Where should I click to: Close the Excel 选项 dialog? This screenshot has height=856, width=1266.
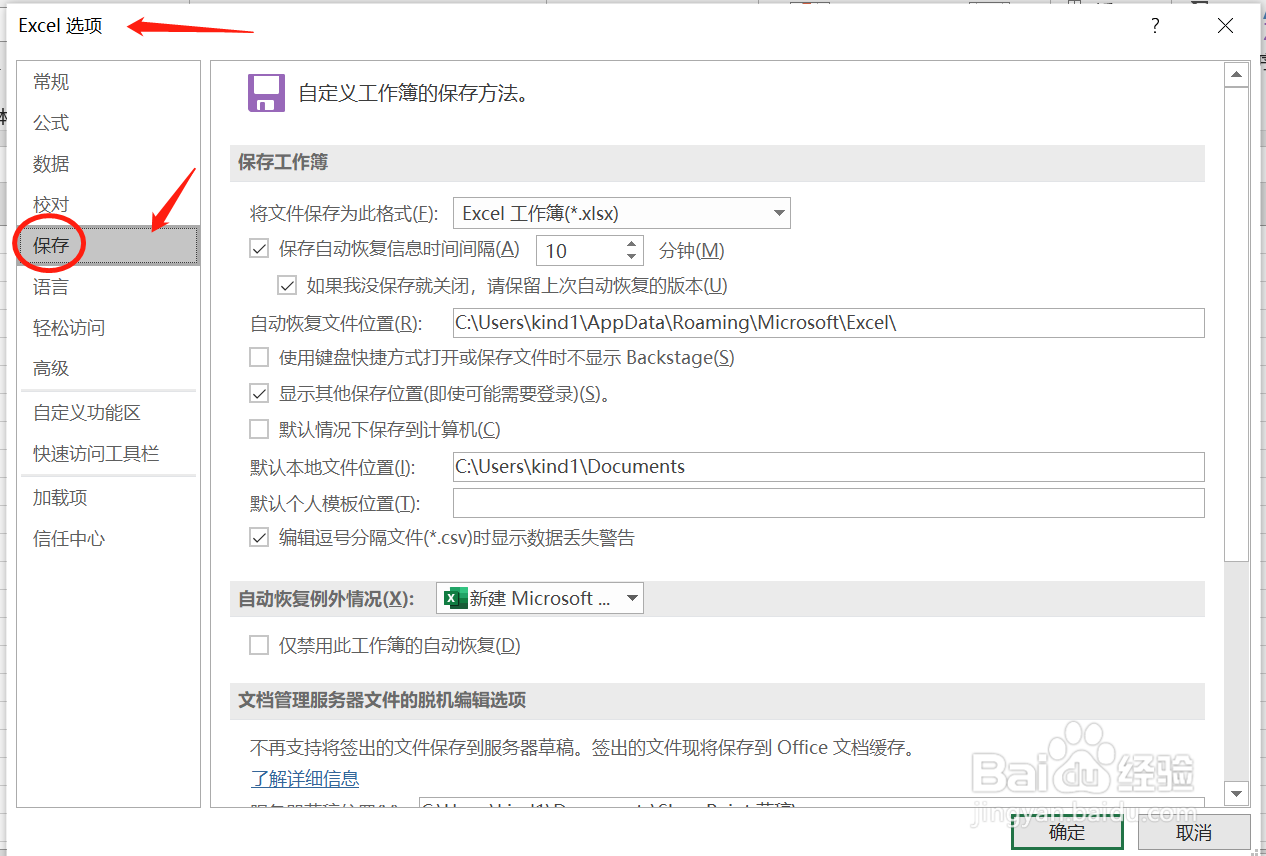(x=1225, y=26)
